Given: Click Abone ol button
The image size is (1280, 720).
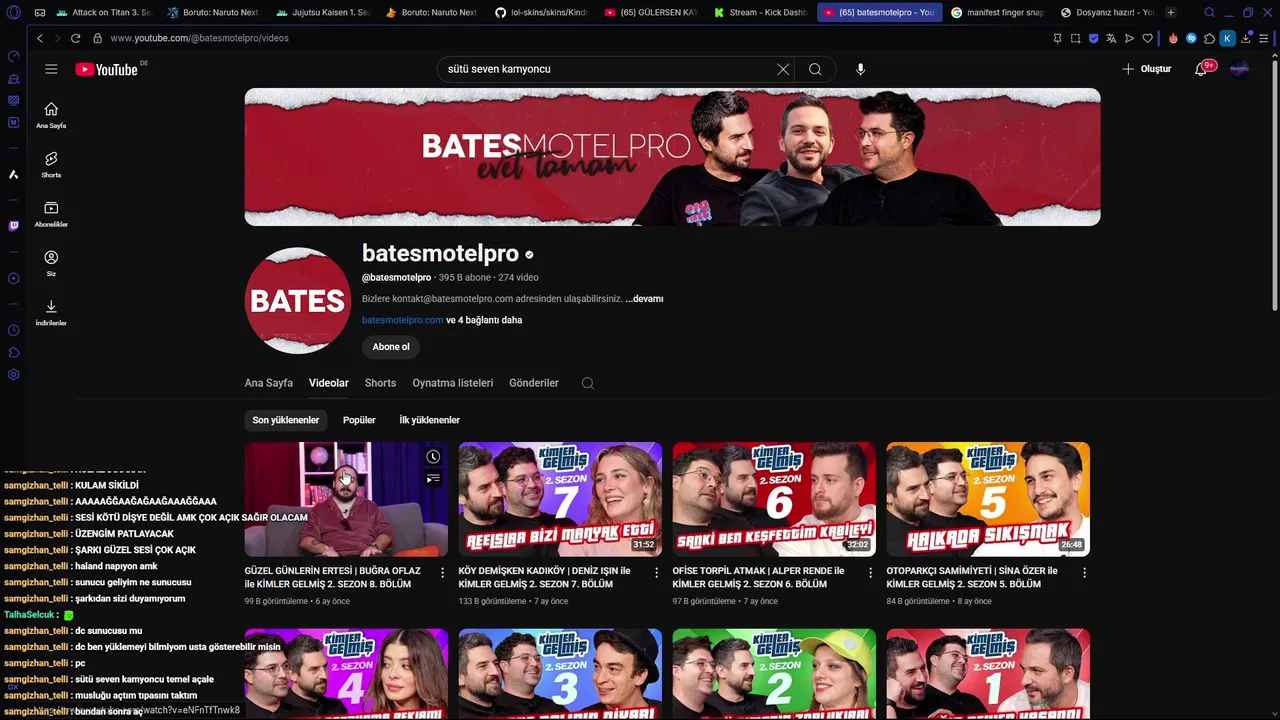Looking at the screenshot, I should point(391,347).
